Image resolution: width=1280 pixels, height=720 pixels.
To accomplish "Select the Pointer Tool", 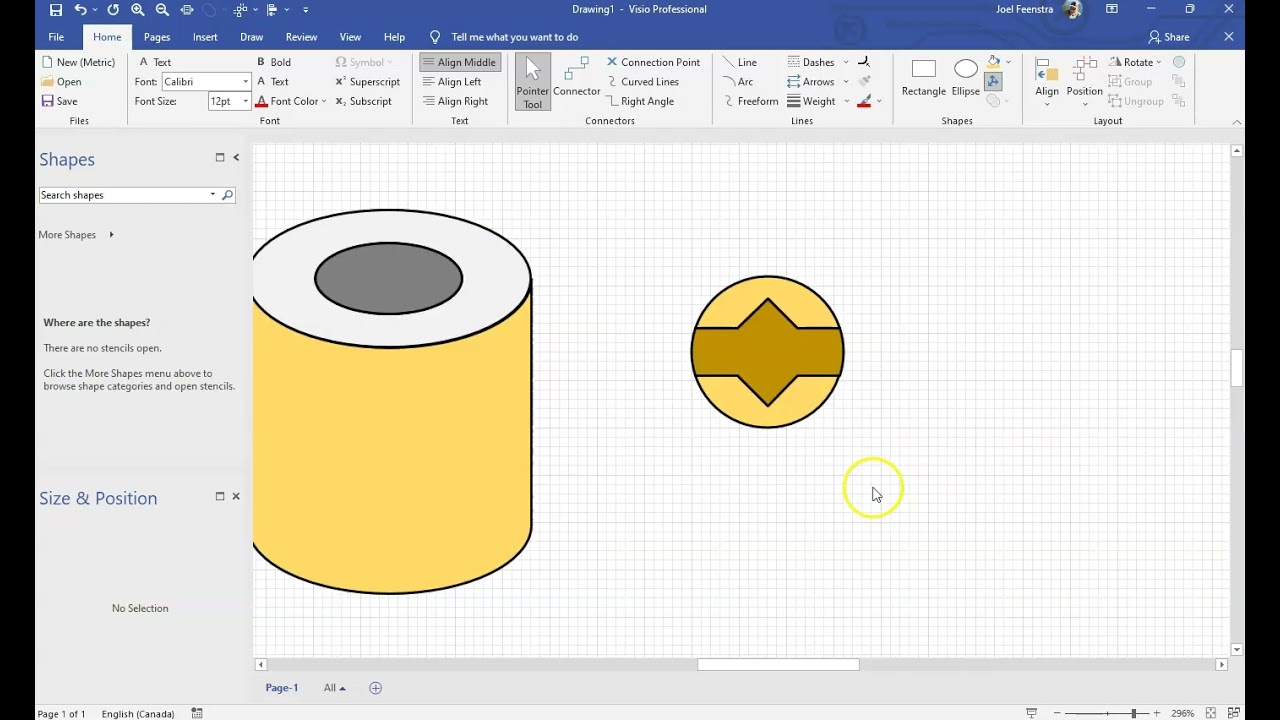I will [532, 82].
